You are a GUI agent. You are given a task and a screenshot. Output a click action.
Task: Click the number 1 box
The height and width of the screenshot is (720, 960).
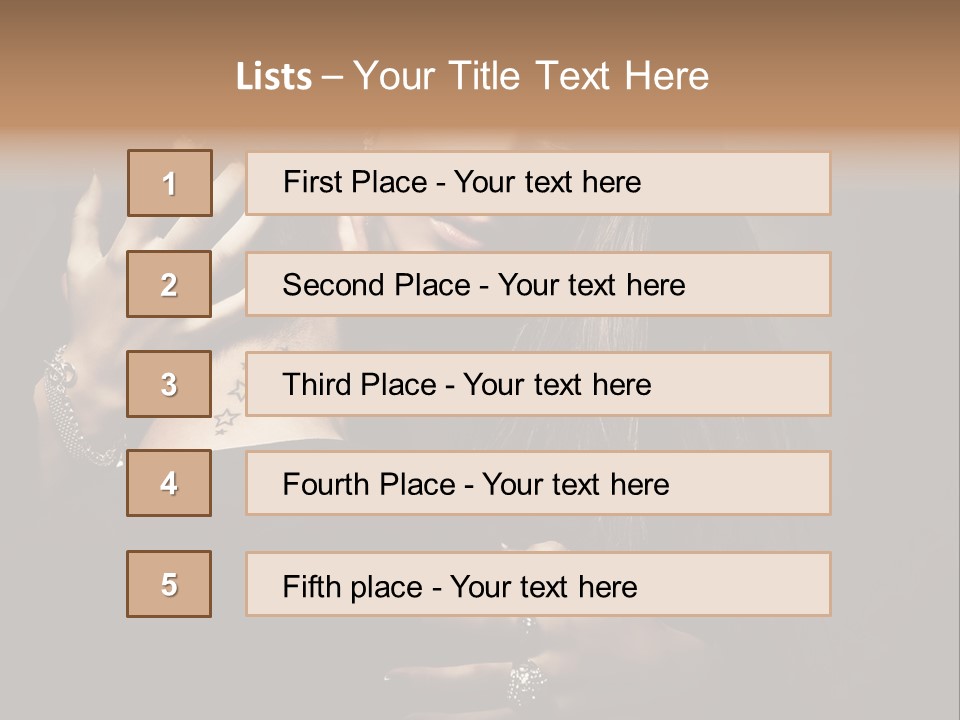click(x=169, y=183)
